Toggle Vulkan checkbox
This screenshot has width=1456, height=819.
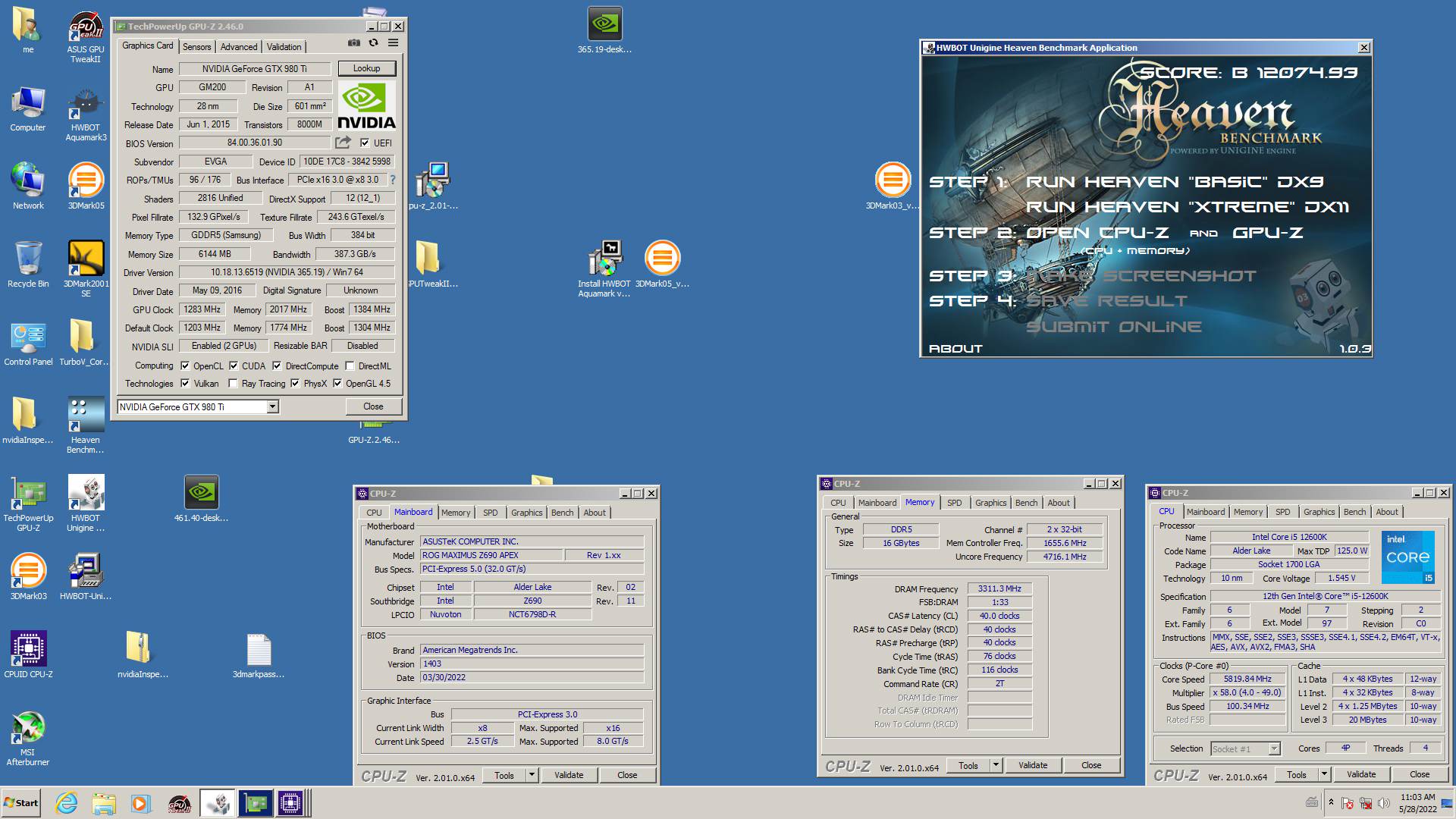click(x=185, y=383)
